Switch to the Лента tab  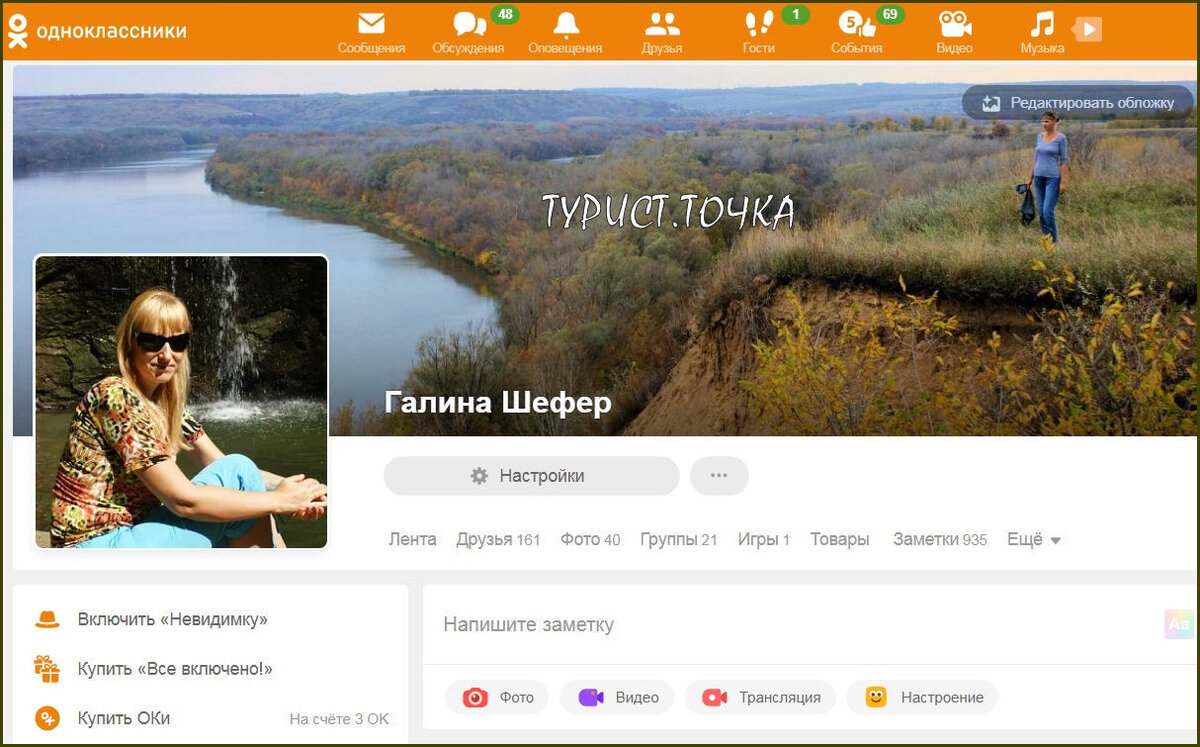tap(412, 539)
